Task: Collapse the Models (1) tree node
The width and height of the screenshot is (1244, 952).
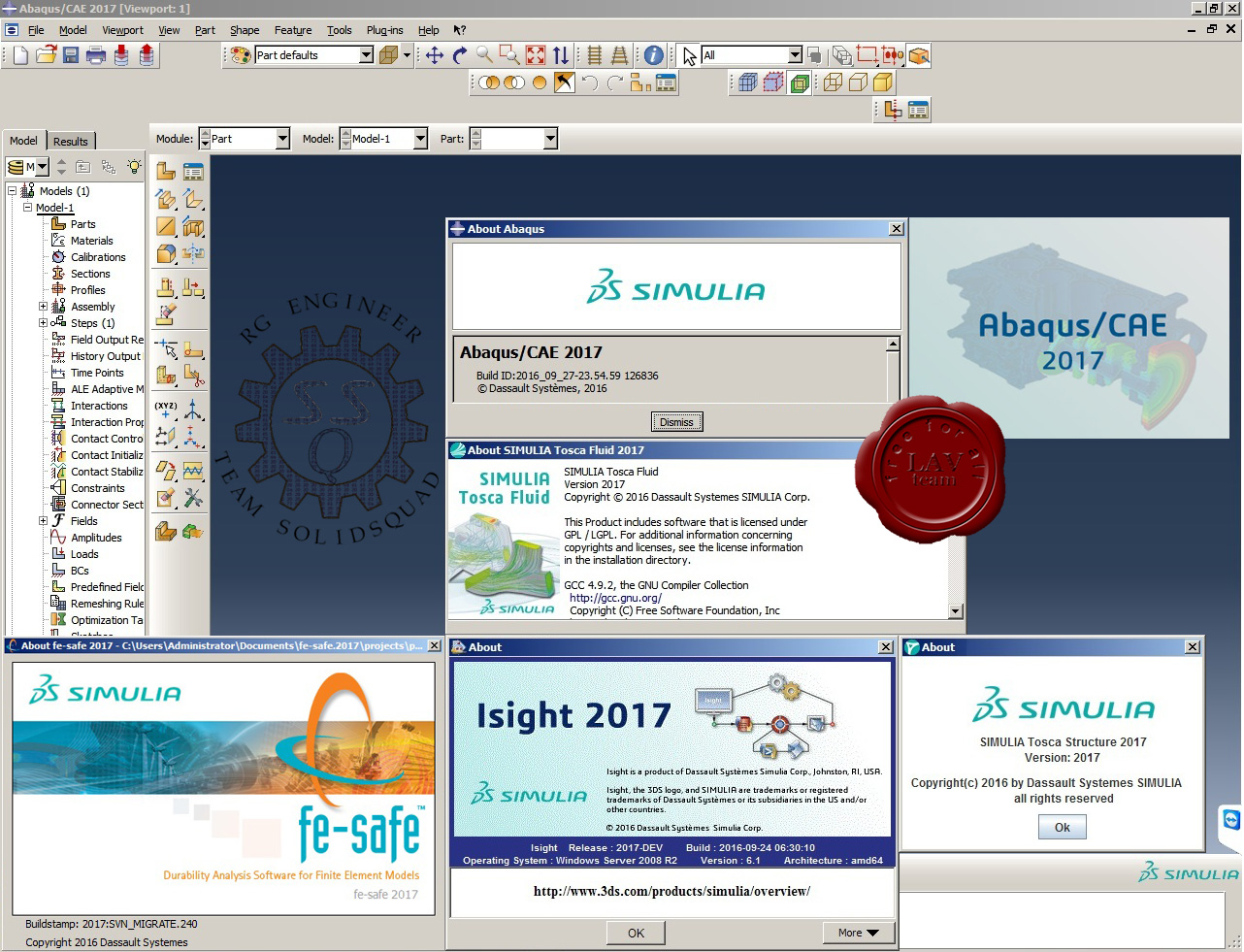Action: [13, 191]
